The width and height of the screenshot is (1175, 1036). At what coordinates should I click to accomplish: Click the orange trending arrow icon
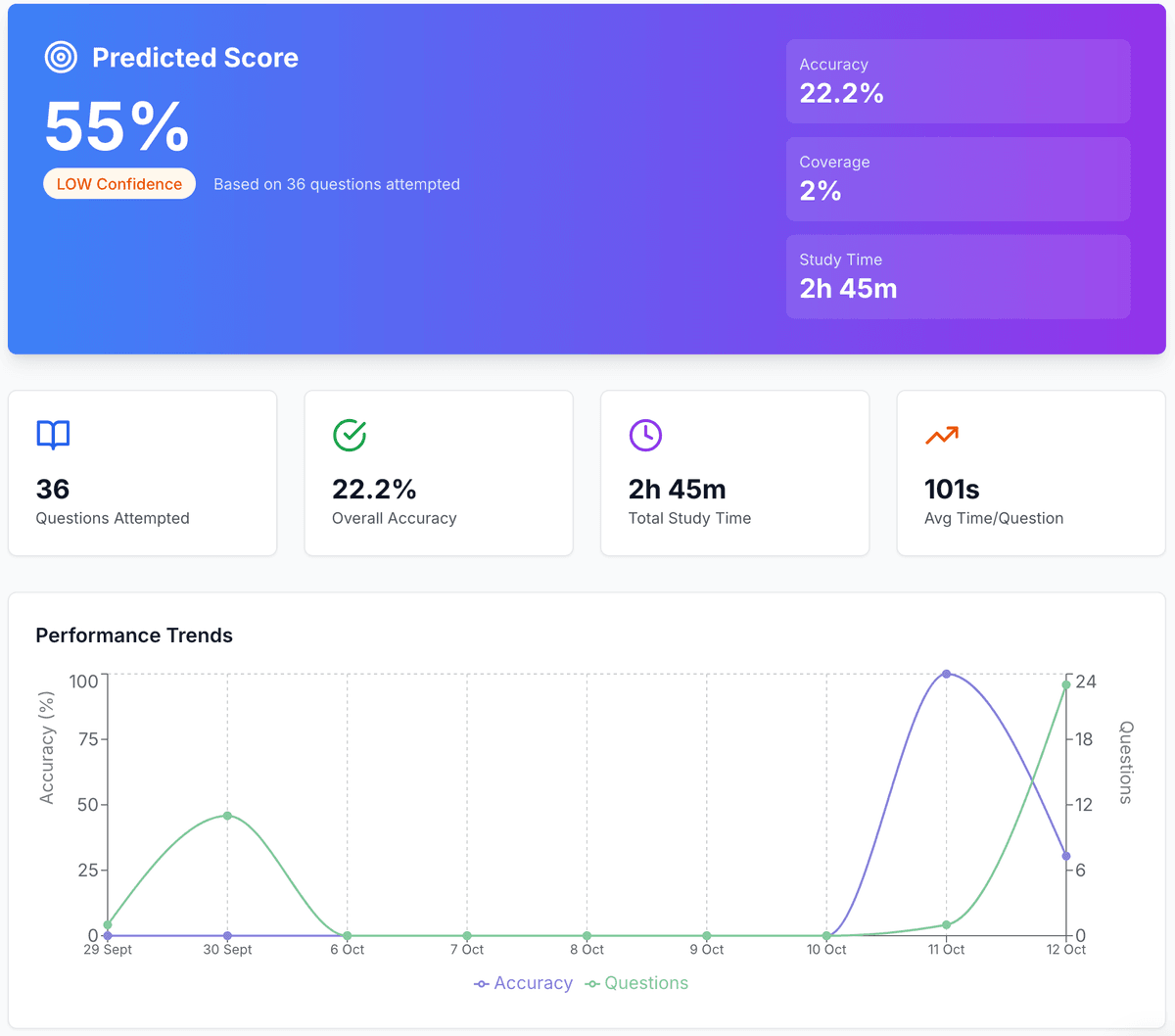point(942,435)
